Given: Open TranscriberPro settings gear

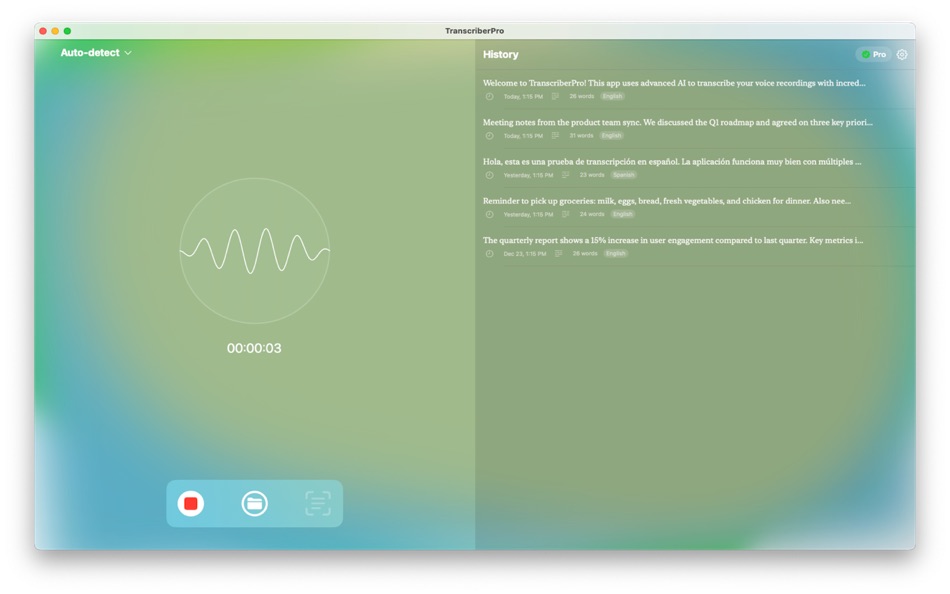Looking at the screenshot, I should click(x=901, y=55).
